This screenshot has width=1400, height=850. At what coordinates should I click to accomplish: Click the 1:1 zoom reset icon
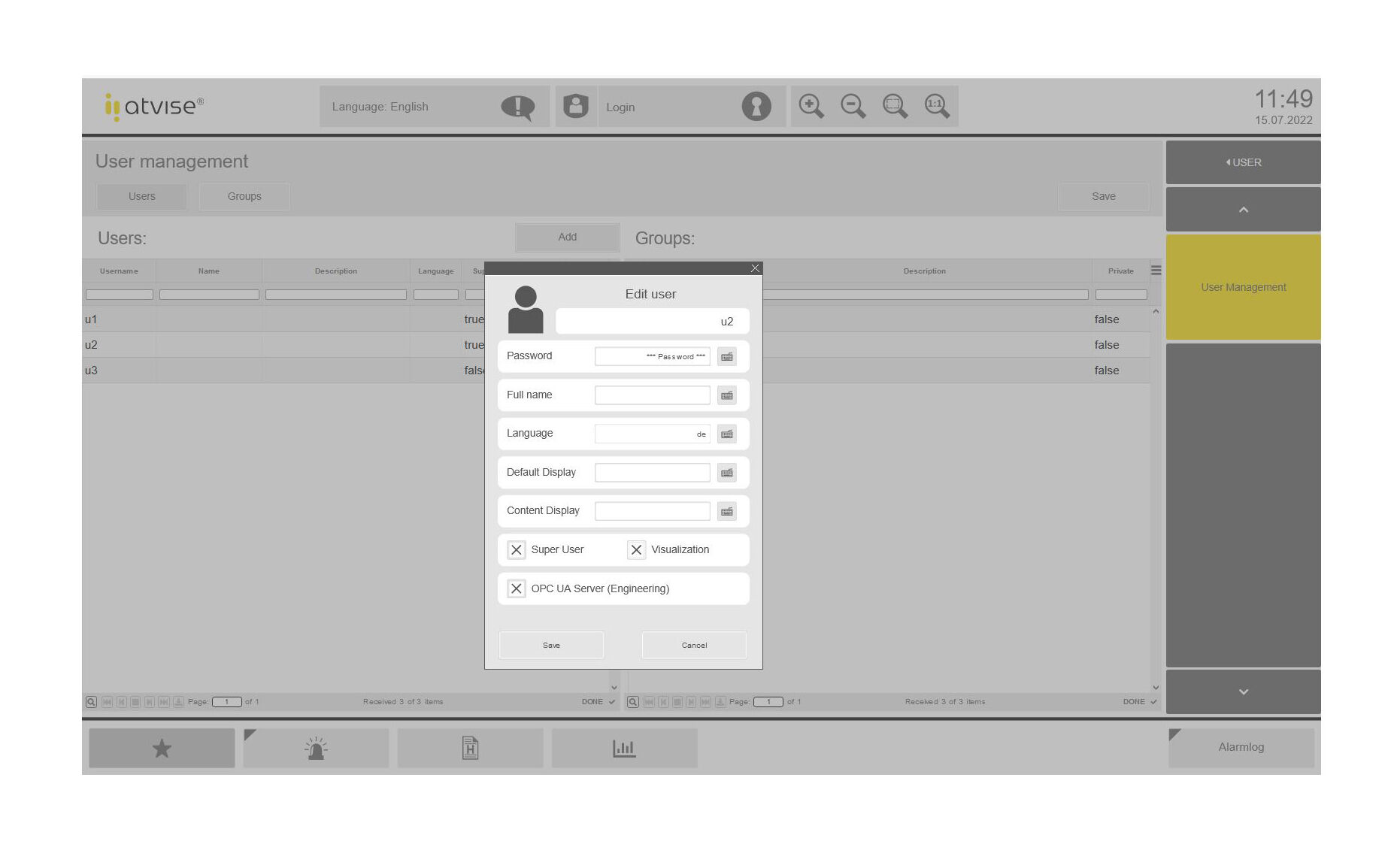pos(937,106)
